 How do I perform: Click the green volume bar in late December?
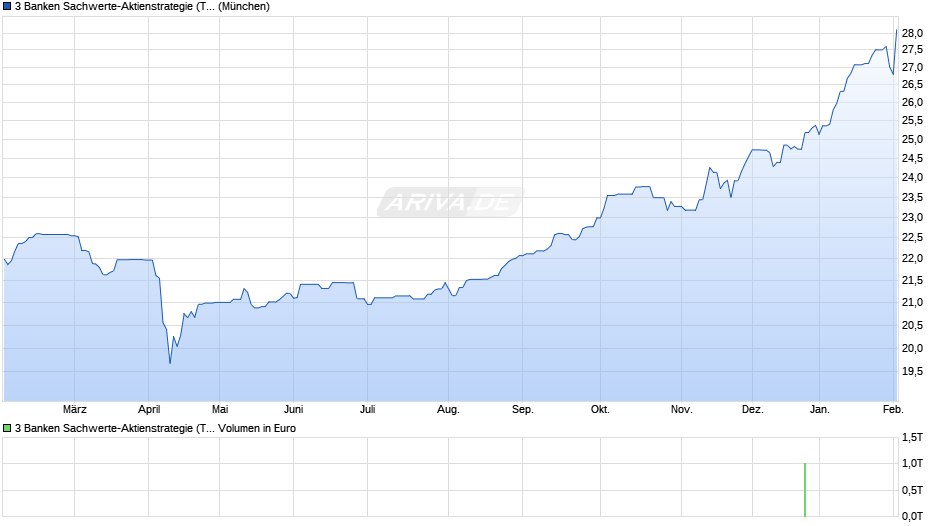pyautogui.click(x=805, y=490)
